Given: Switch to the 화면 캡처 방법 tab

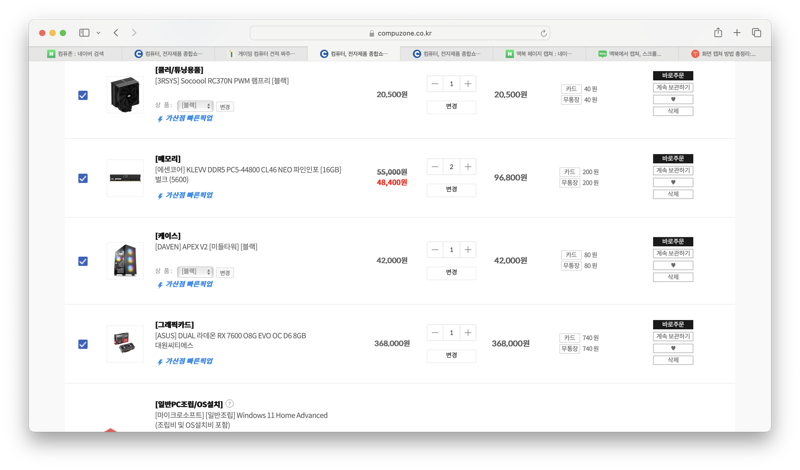Looking at the screenshot, I should click(724, 54).
